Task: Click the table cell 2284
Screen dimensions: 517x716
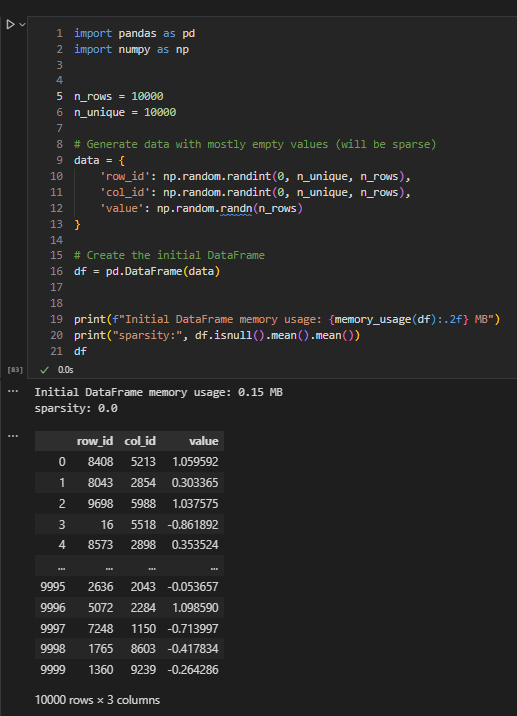Action: [x=143, y=608]
